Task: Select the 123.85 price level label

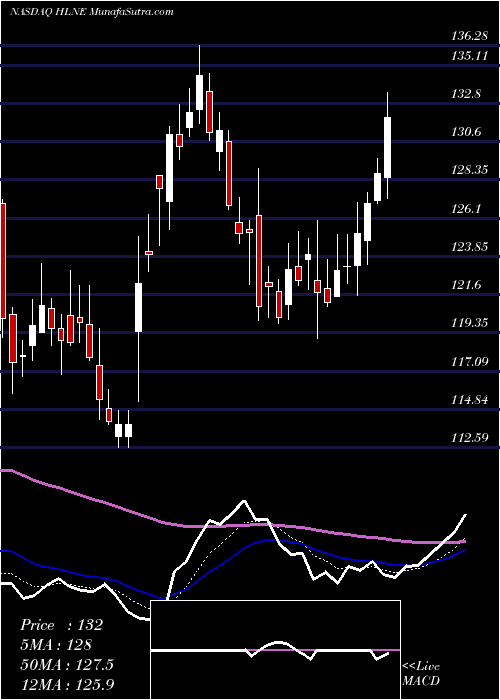Action: pyautogui.click(x=469, y=246)
